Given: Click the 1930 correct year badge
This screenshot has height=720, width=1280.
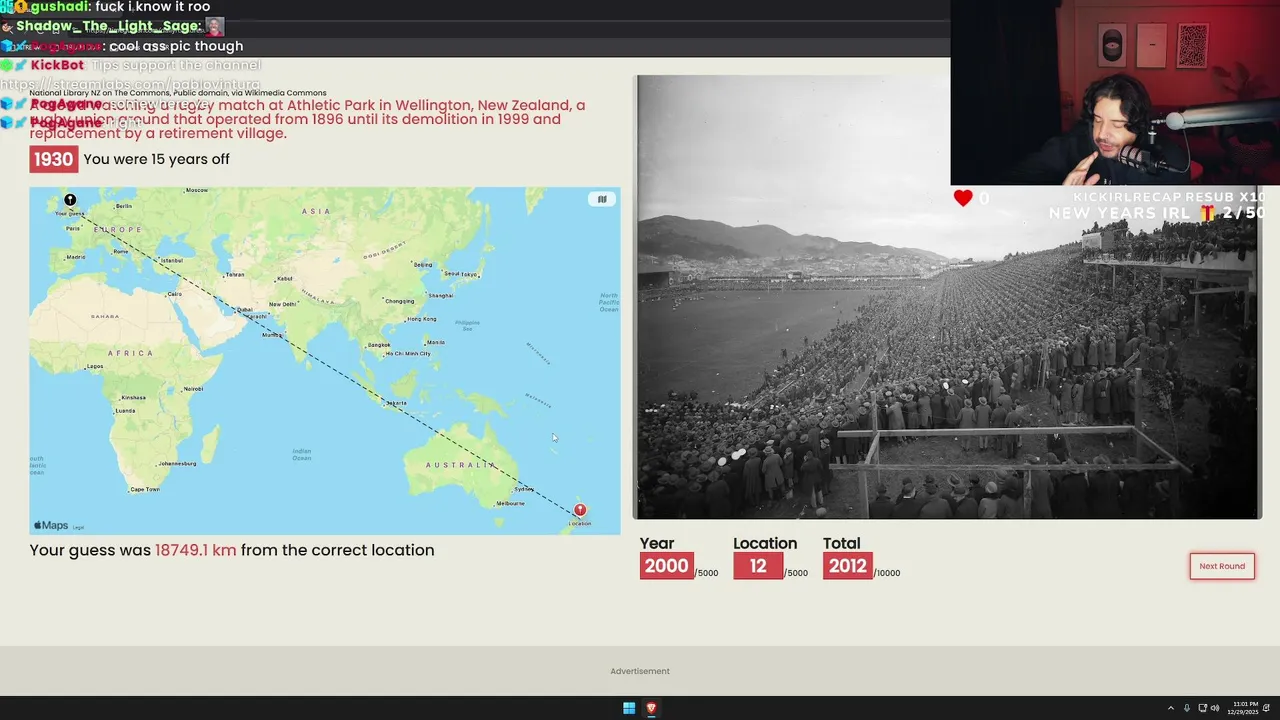Looking at the screenshot, I should click(x=53, y=159).
